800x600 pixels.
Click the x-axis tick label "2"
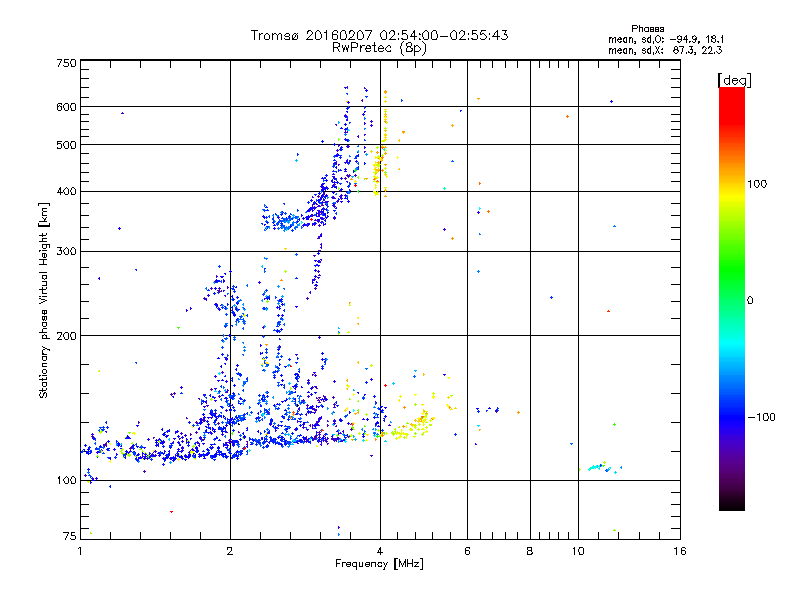[x=230, y=551]
